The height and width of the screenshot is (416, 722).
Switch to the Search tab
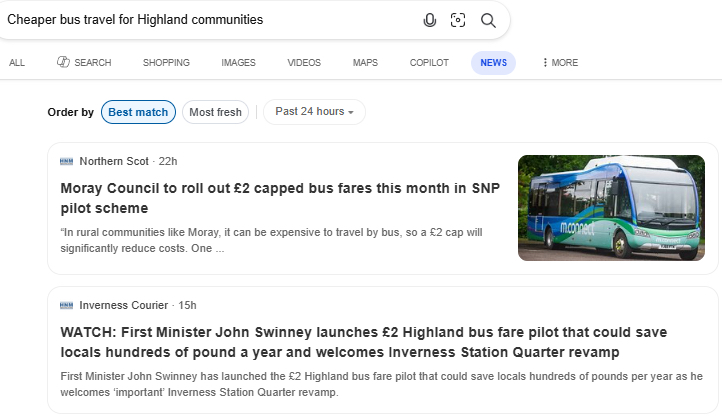click(84, 63)
